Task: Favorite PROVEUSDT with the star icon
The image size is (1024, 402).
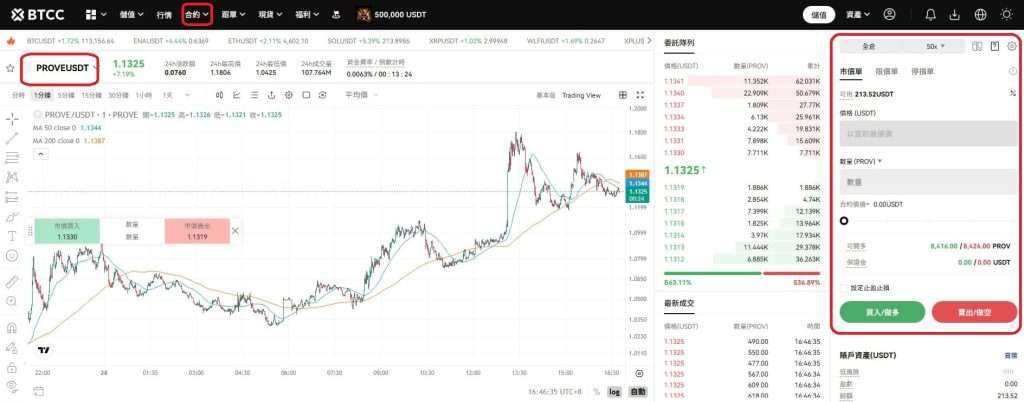Action: tap(11, 69)
